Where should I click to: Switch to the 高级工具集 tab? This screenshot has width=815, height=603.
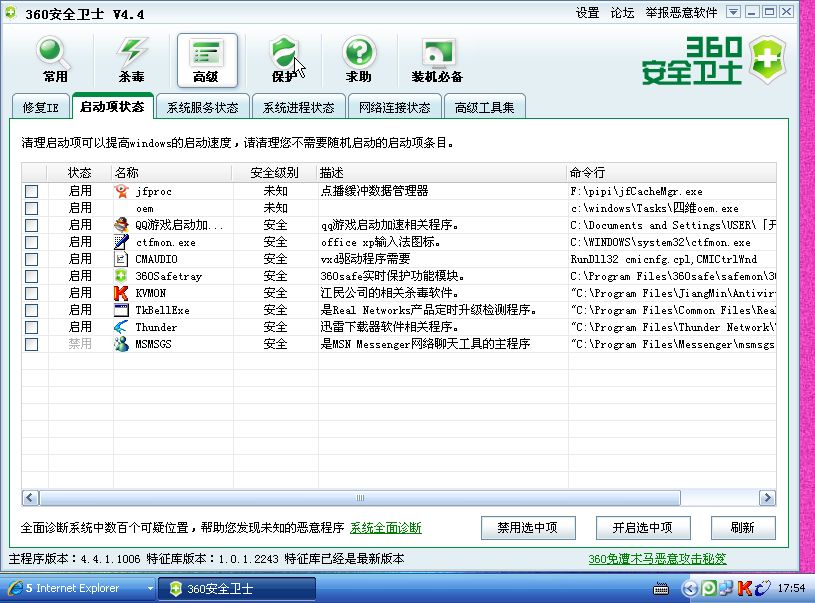(484, 107)
